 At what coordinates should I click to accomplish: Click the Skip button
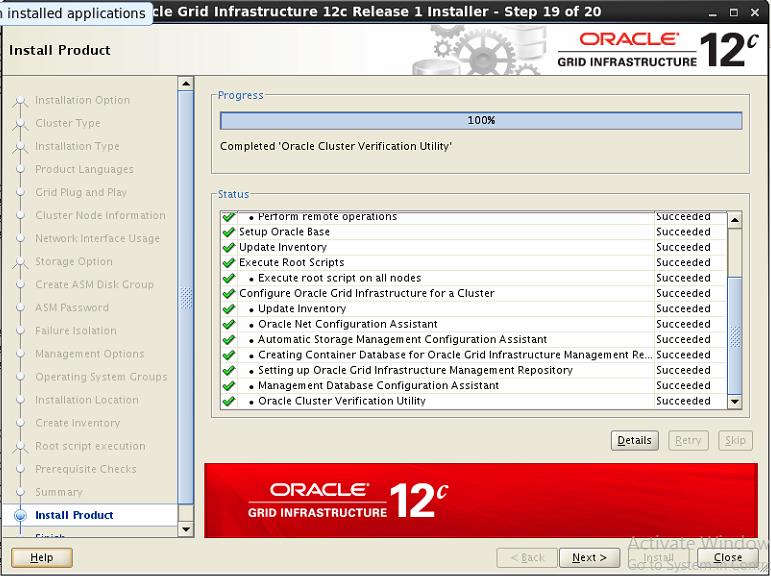click(735, 440)
